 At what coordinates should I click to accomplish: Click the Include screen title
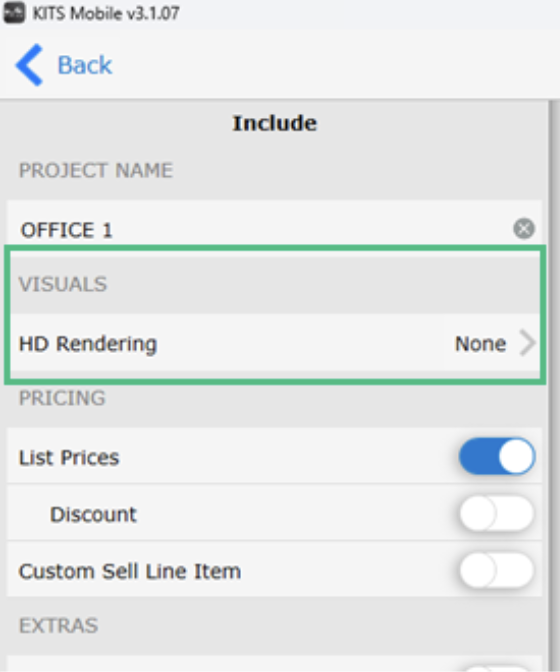click(275, 123)
